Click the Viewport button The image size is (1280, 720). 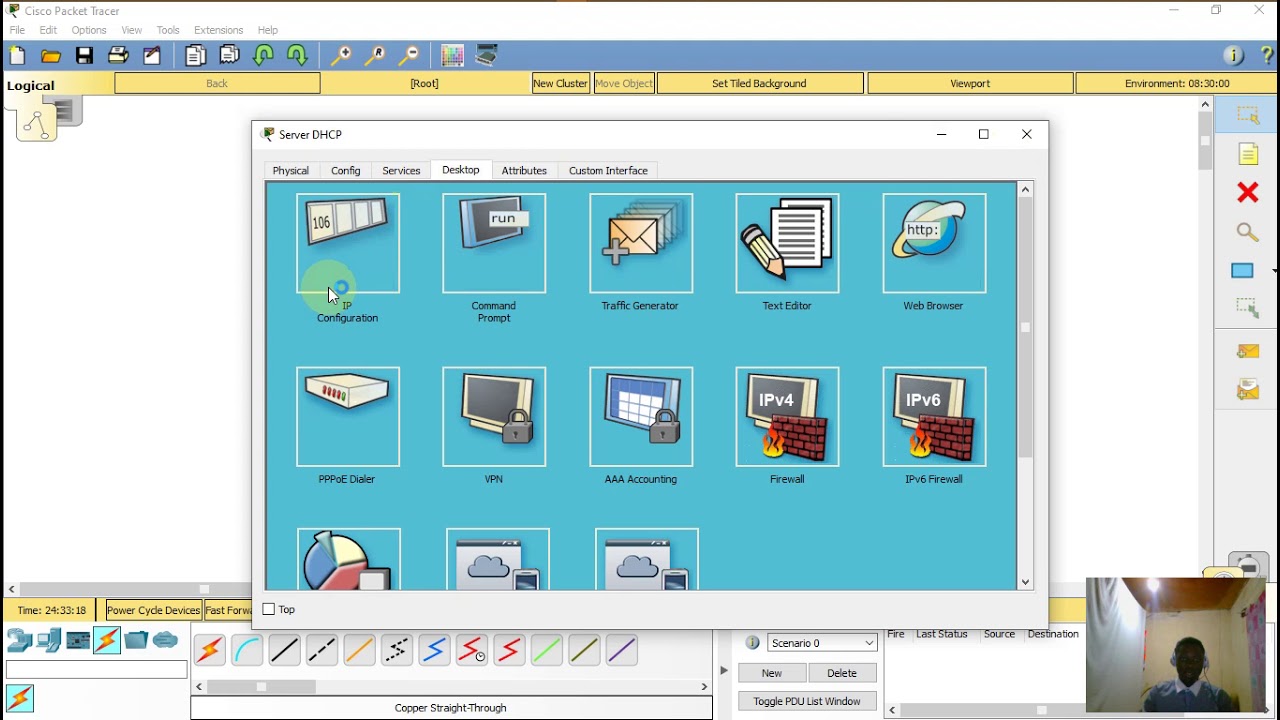[x=970, y=84]
